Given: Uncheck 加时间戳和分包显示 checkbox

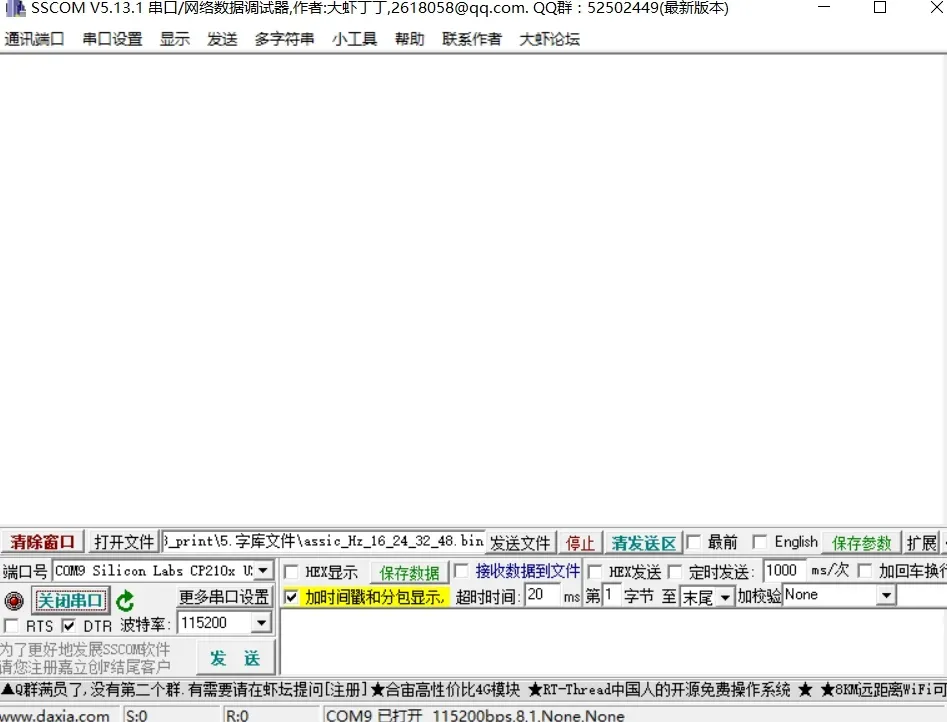Looking at the screenshot, I should (x=291, y=597).
